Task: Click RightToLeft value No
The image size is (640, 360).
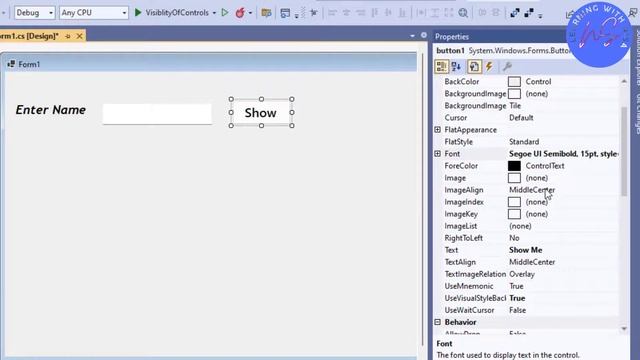Action: [x=514, y=238]
